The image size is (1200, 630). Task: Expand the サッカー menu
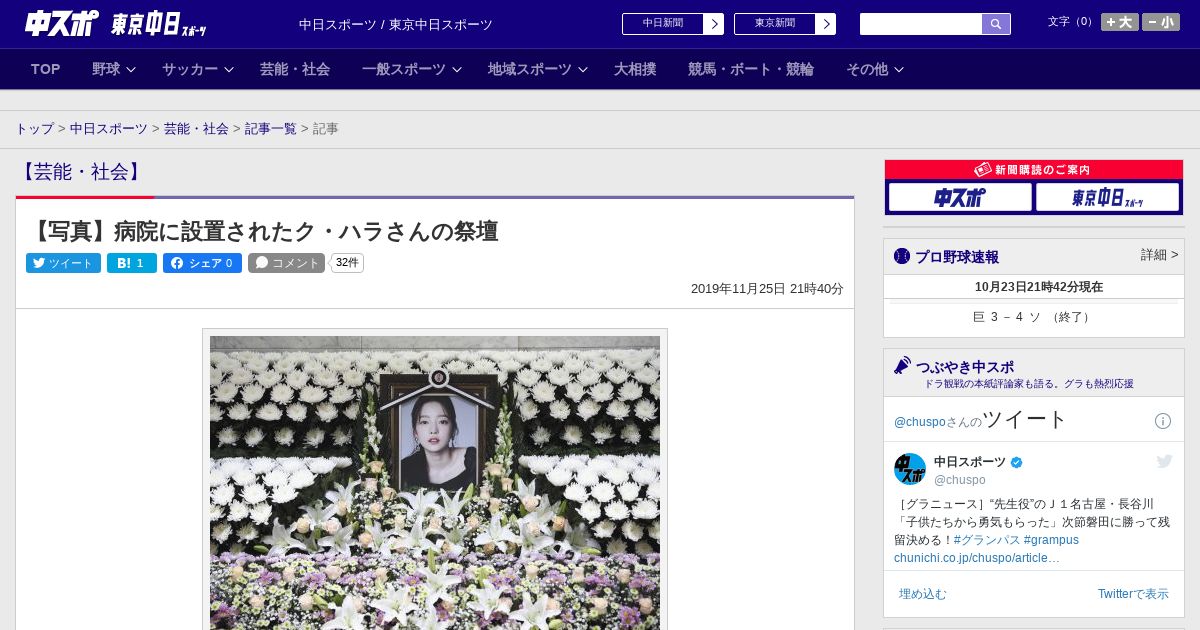198,69
